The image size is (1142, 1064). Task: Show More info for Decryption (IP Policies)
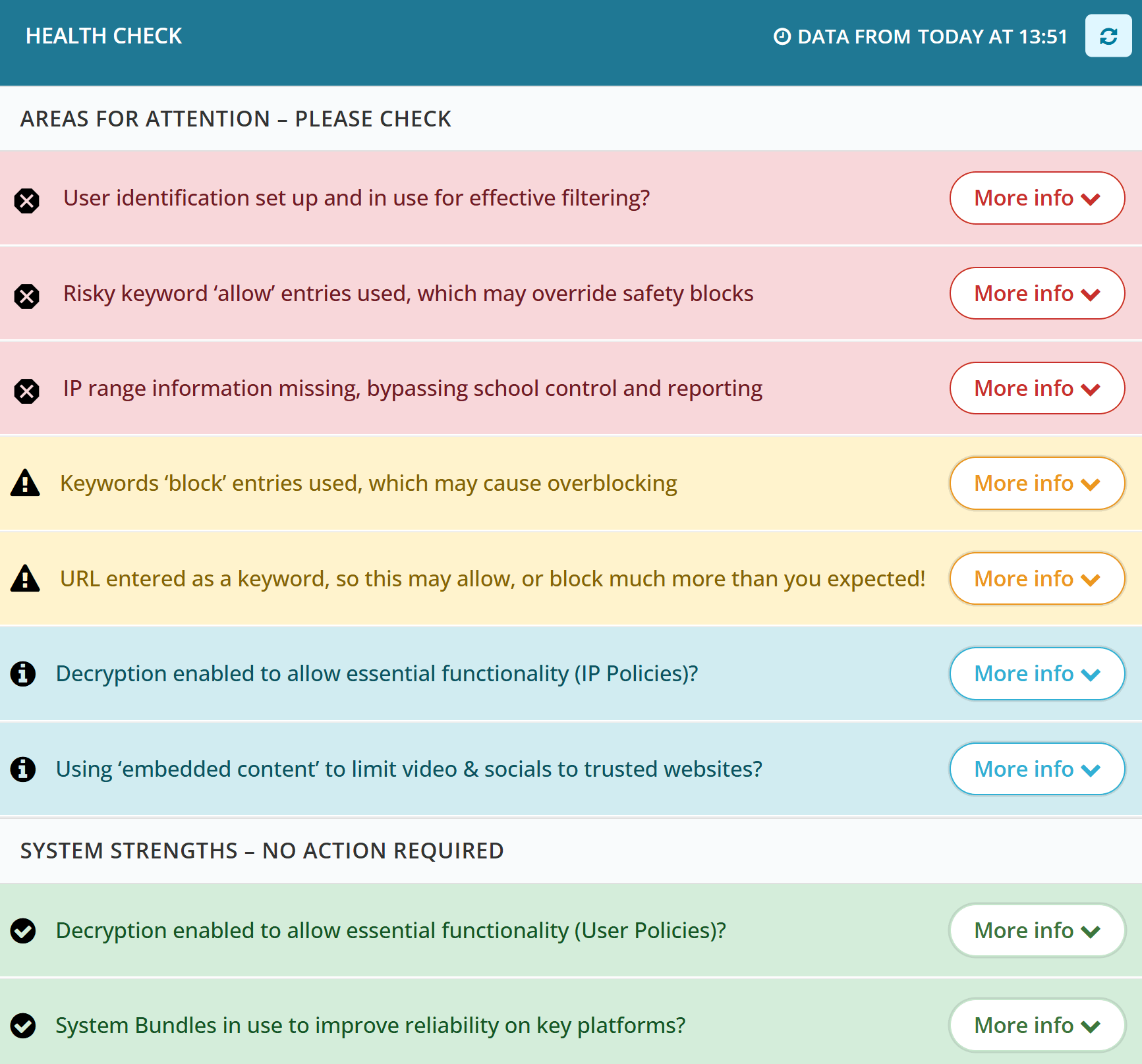click(x=1037, y=673)
